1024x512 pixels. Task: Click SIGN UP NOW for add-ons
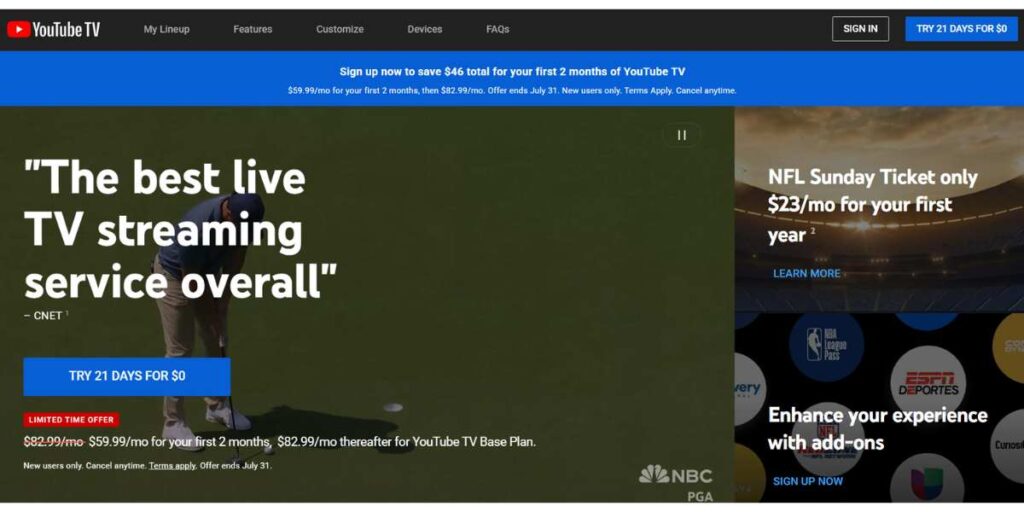[x=808, y=481]
